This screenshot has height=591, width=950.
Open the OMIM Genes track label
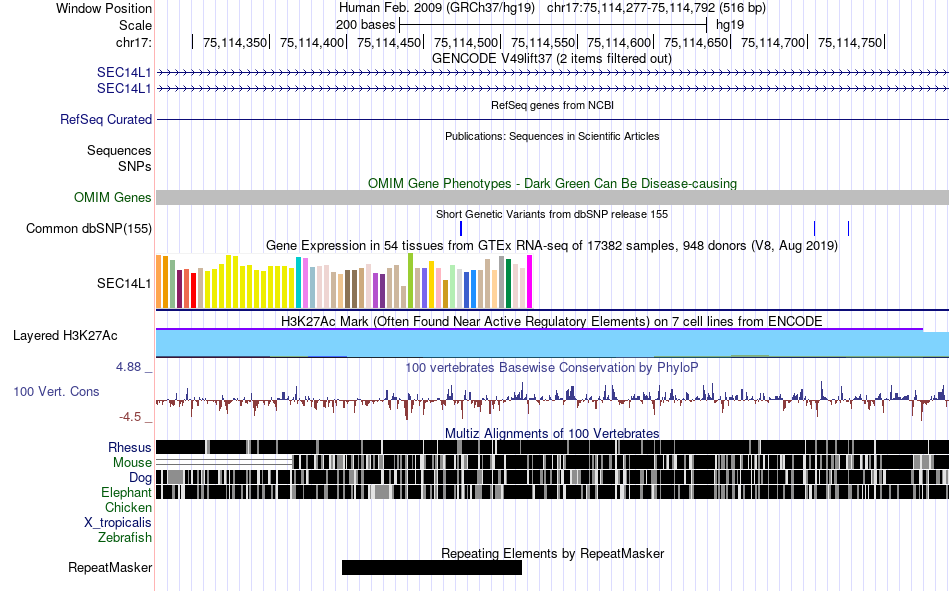click(112, 198)
